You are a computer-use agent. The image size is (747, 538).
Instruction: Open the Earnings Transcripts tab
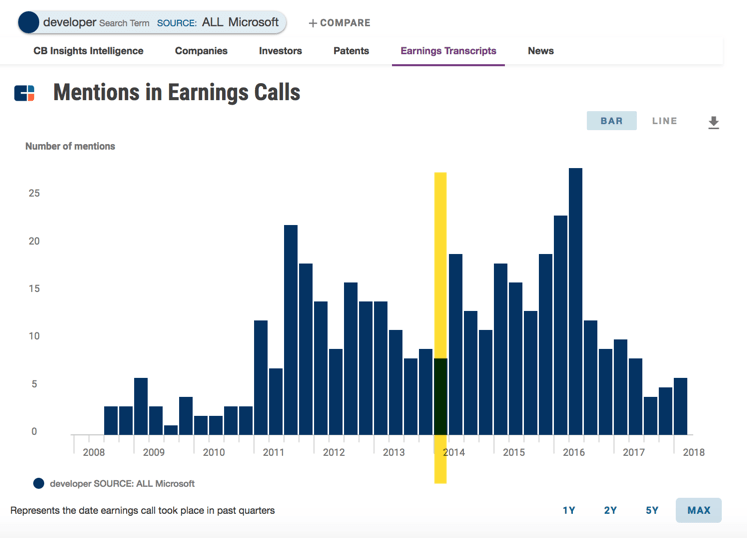click(448, 51)
